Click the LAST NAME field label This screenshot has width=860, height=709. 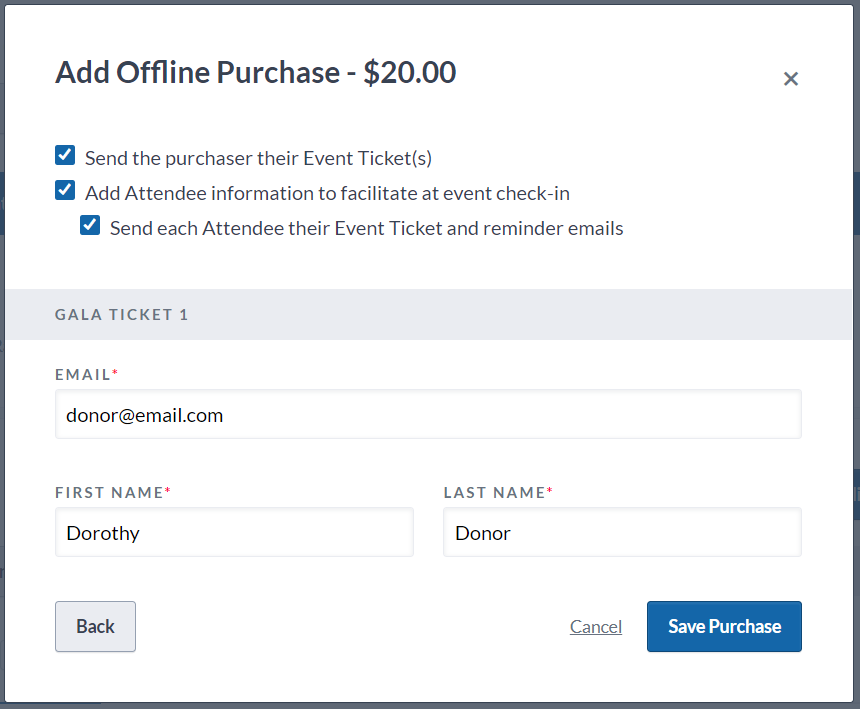point(494,493)
